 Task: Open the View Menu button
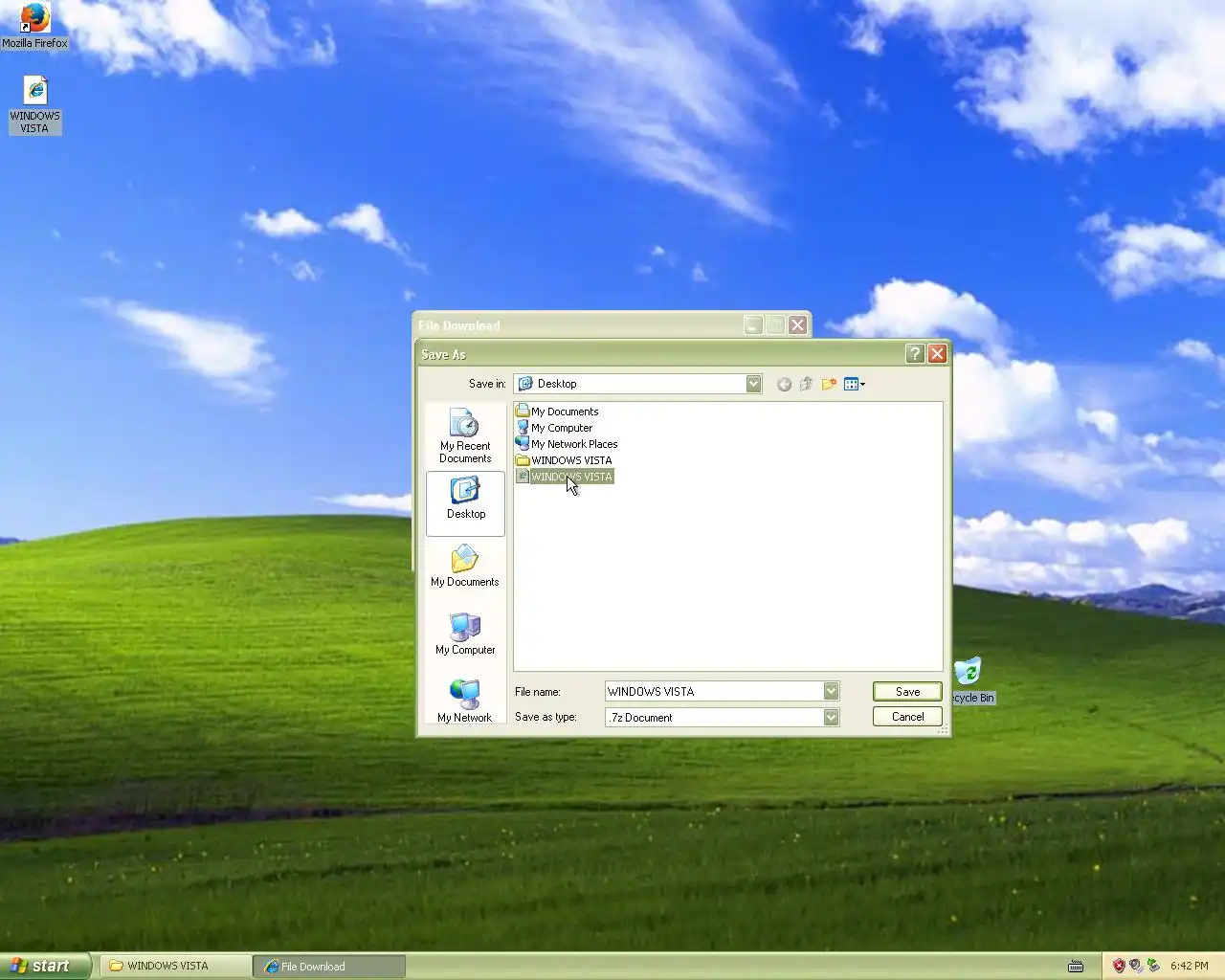click(x=854, y=384)
